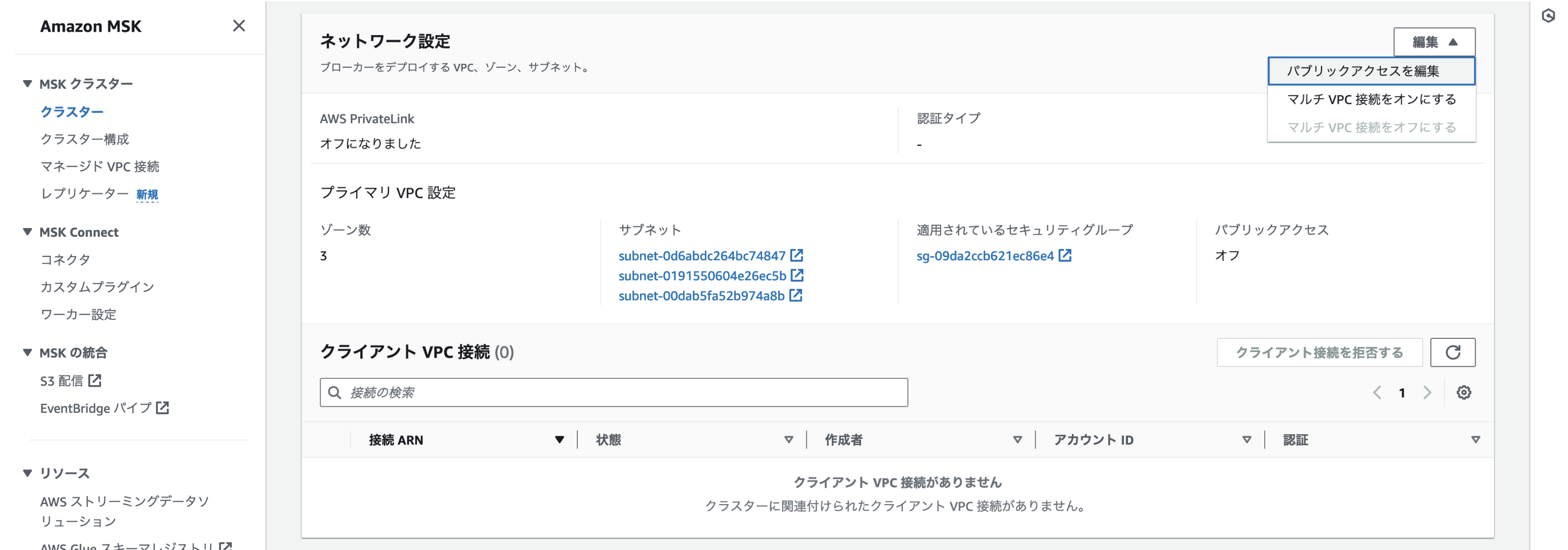Click the ネットワーク設定 heading
Viewport: 1568px width, 550px height.
tap(385, 41)
